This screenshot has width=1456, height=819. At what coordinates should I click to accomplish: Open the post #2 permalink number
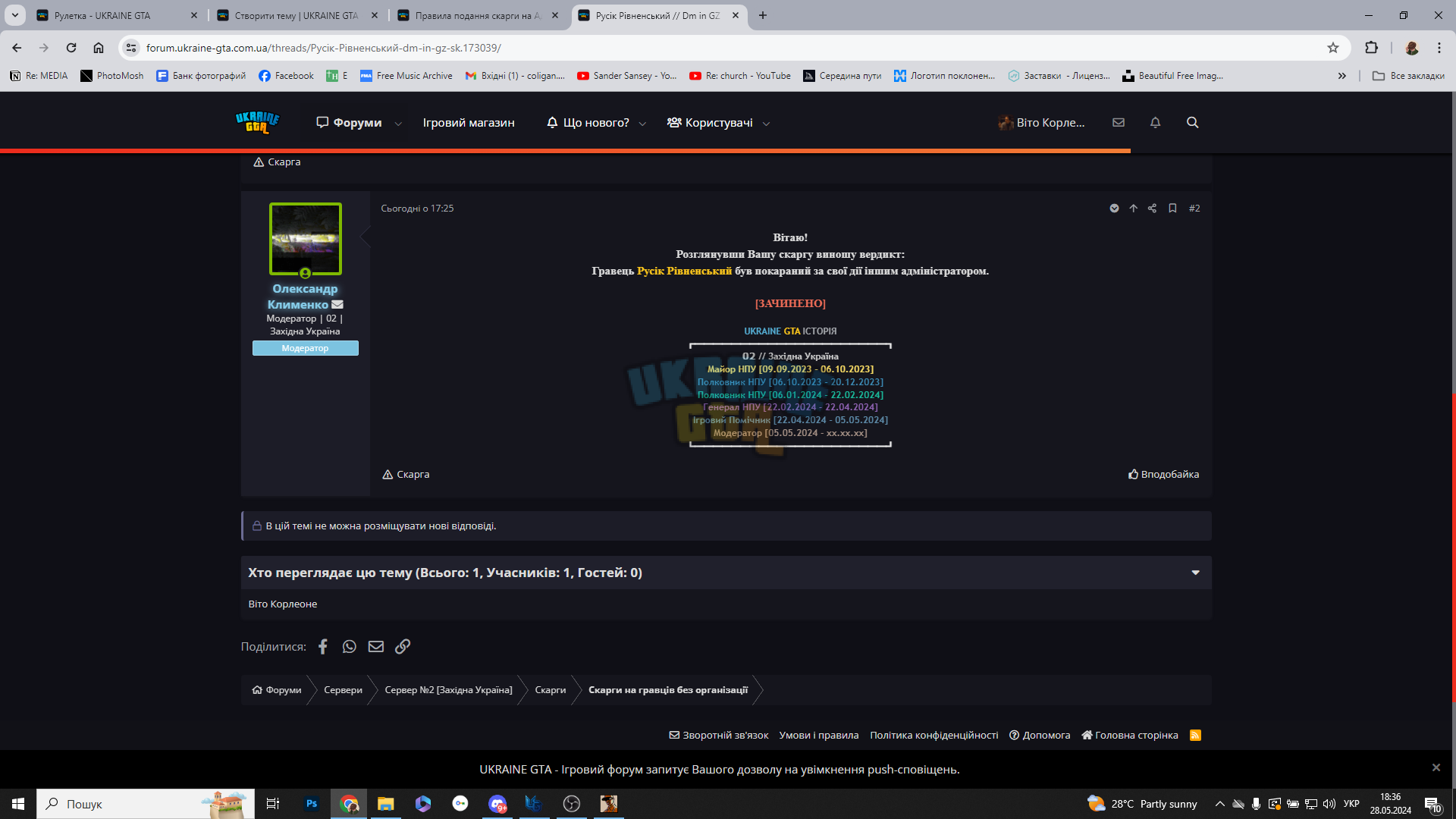(1194, 209)
